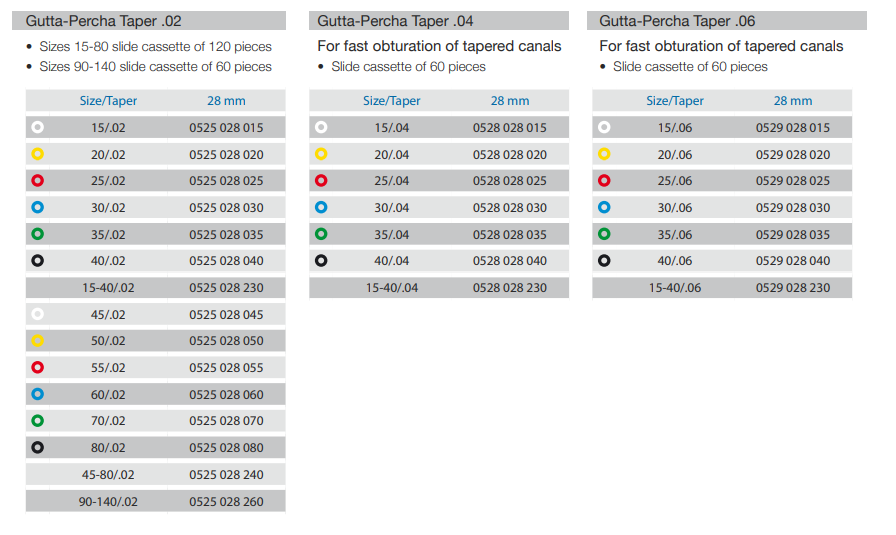Click the green ring icon beside 70/.02
This screenshot has width=896, height=535.
pos(38,421)
